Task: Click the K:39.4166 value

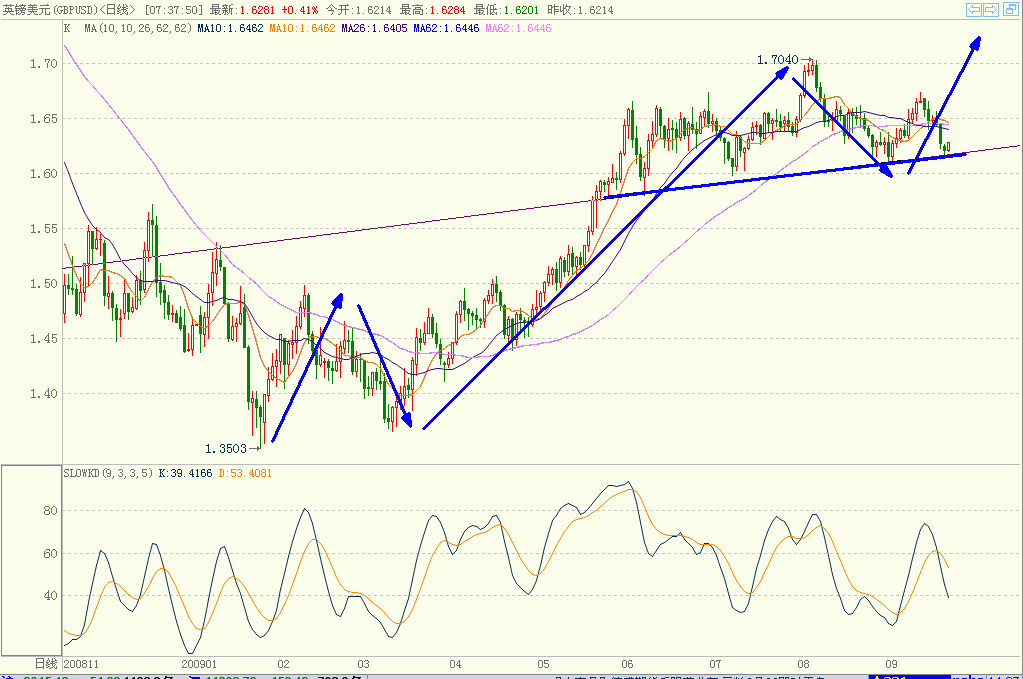Action: pyautogui.click(x=185, y=473)
